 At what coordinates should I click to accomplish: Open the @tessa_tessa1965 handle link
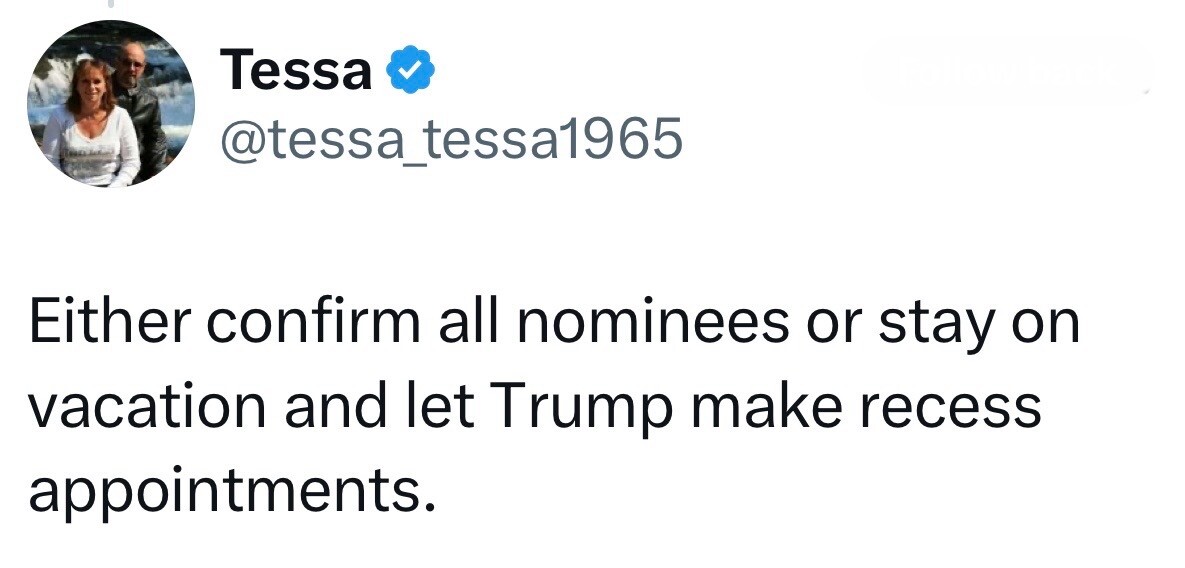(x=449, y=139)
